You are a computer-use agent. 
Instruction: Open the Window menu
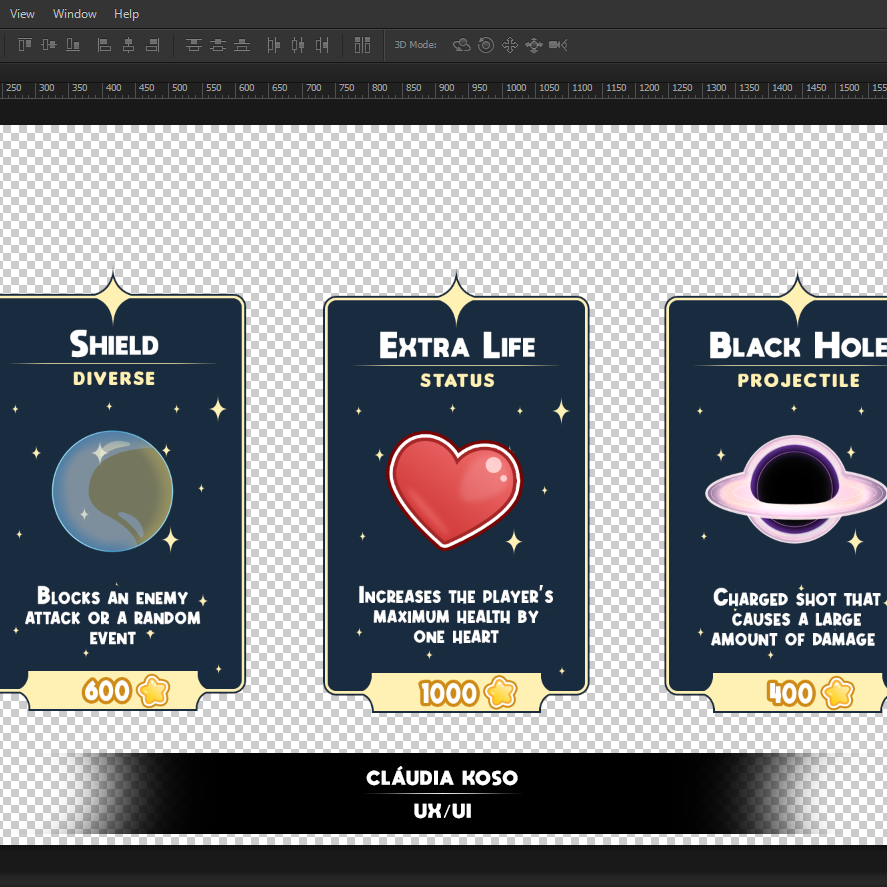pos(74,13)
